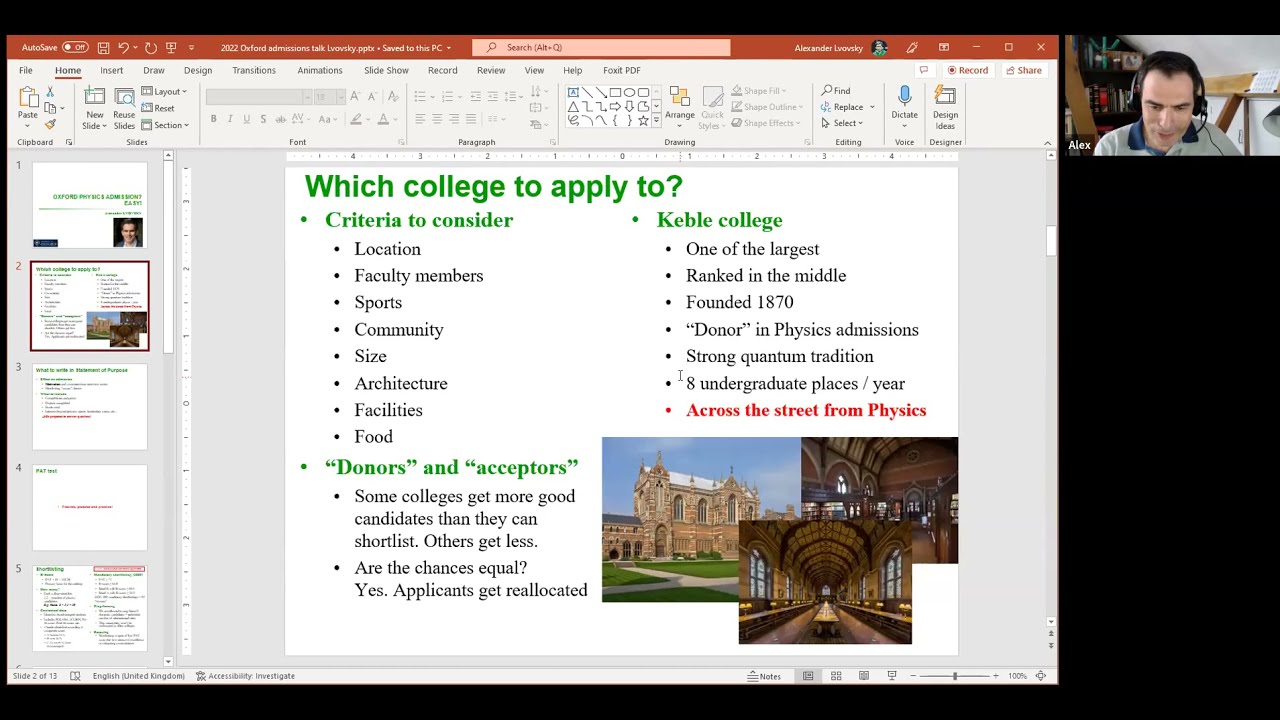This screenshot has width=1280, height=720.
Task: Select the Format Painter brush
Action: point(50,124)
